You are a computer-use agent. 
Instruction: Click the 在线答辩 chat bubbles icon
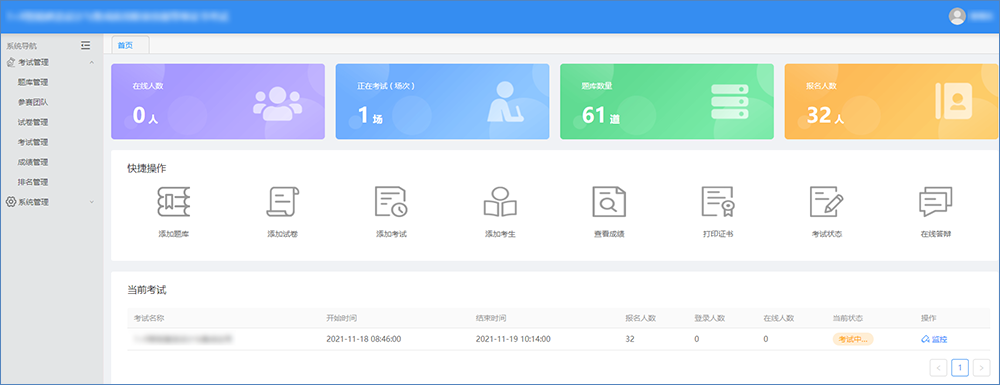click(x=936, y=202)
